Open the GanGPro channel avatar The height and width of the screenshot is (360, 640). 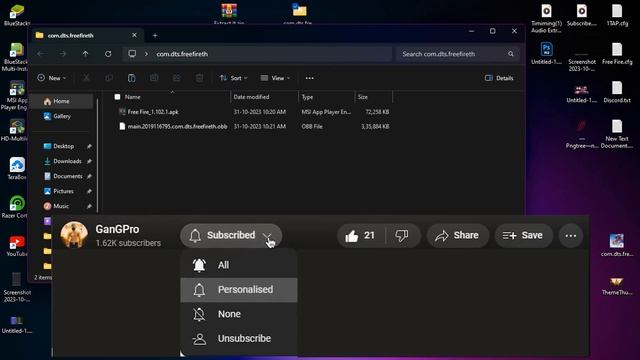click(x=74, y=235)
